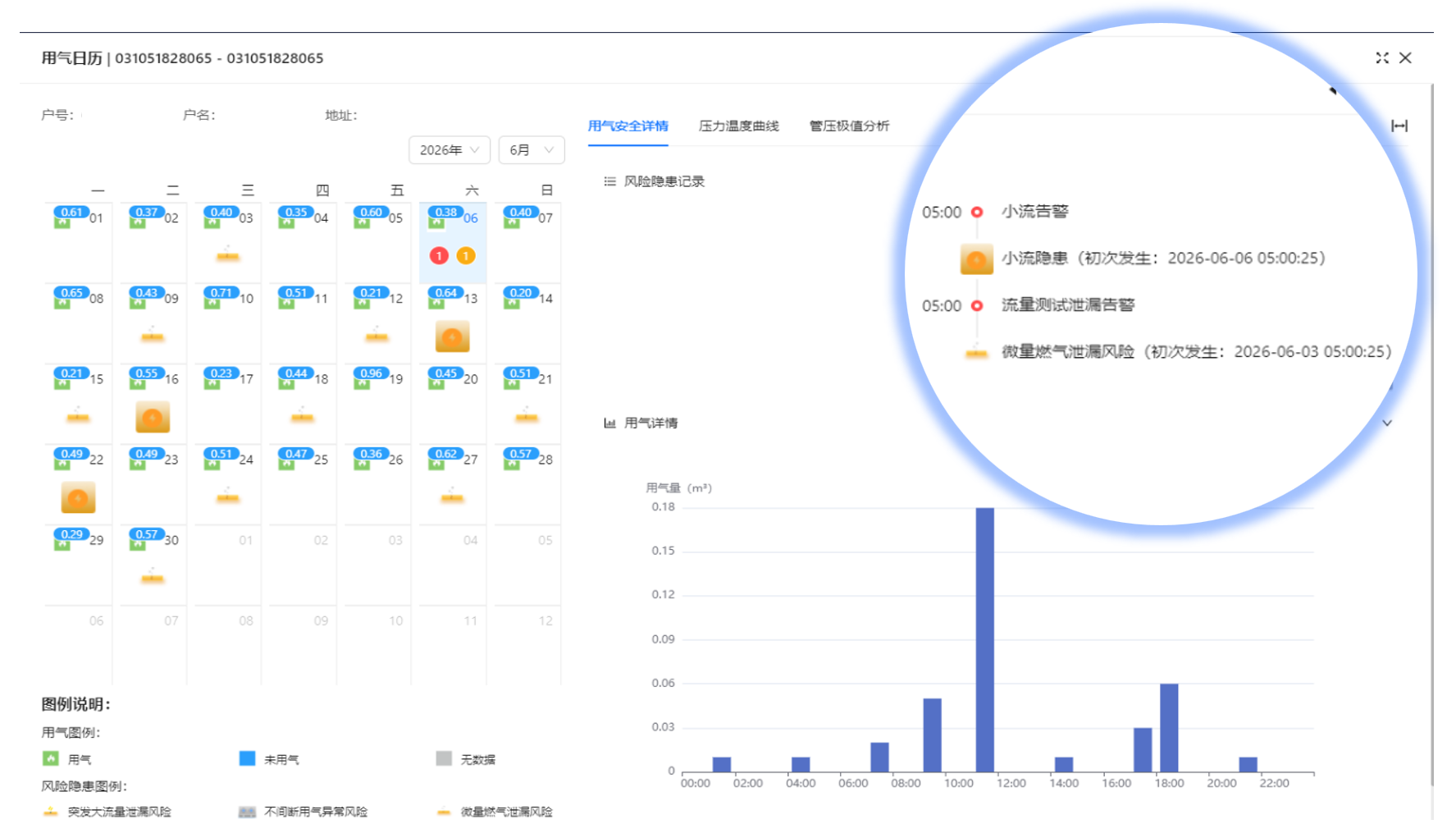
Task: Select date 29 in the calendar
Action: pos(96,540)
